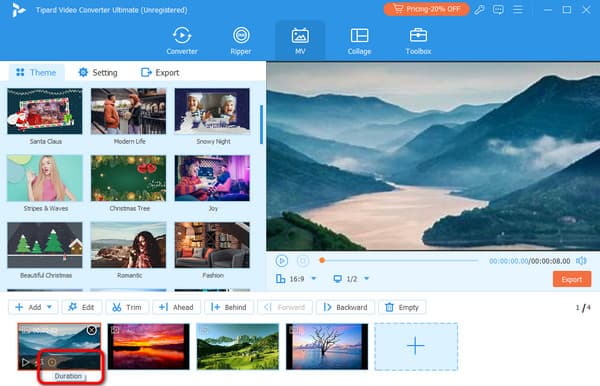This screenshot has height=386, width=600.
Task: Expand the 16:9 aspect ratio dropdown
Action: 314,279
